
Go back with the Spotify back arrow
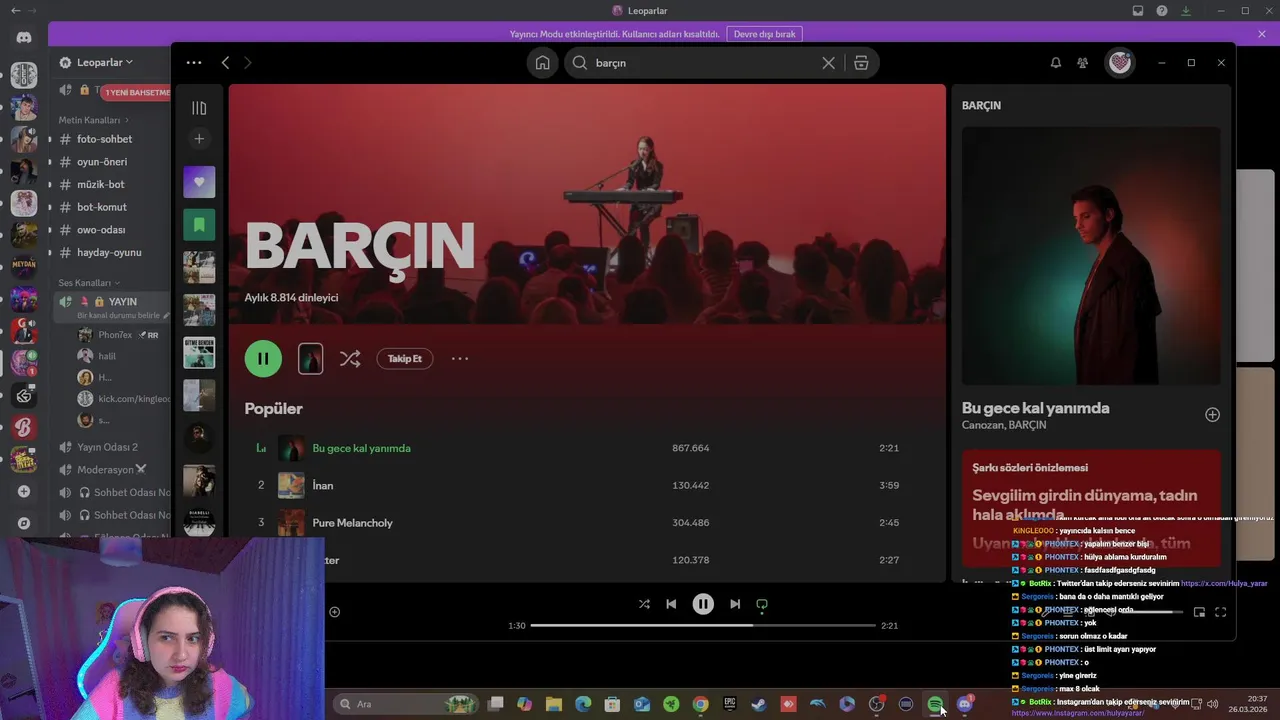pos(225,62)
